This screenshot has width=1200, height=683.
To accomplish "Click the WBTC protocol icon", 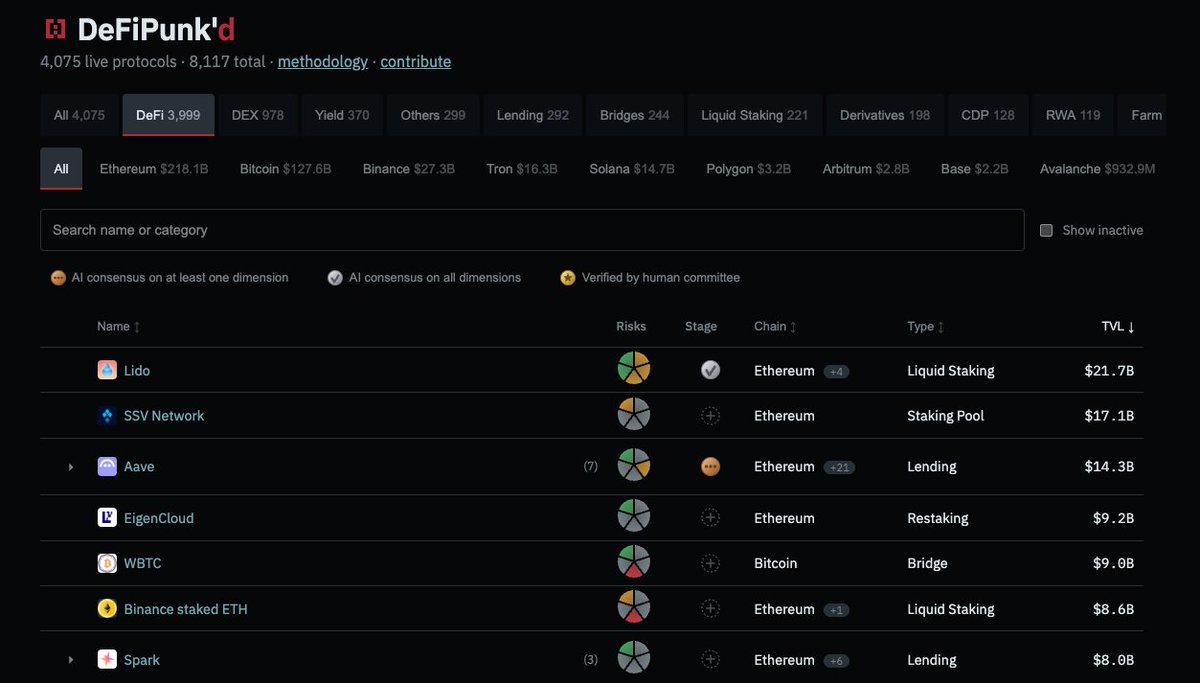I will [107, 563].
